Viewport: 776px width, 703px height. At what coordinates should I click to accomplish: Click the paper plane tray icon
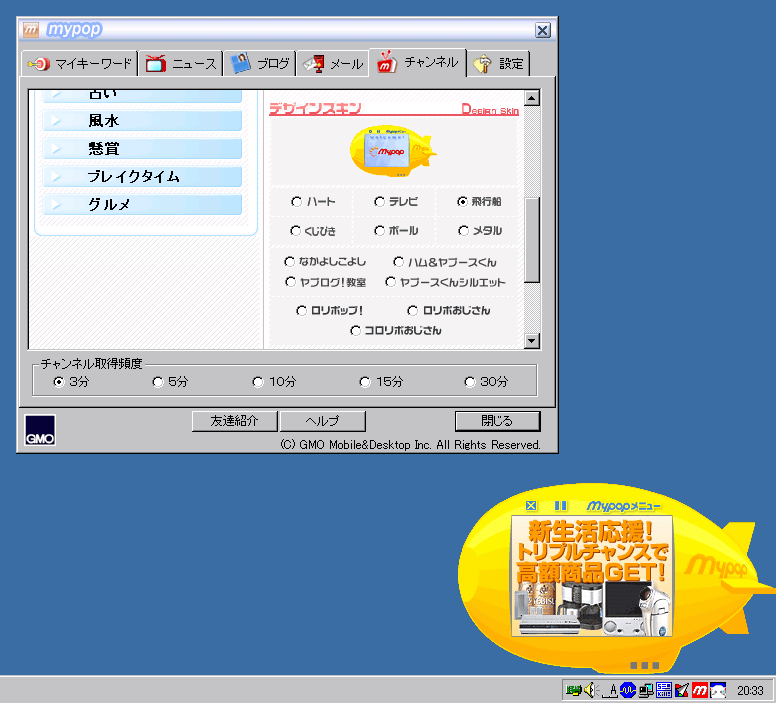tap(681, 690)
